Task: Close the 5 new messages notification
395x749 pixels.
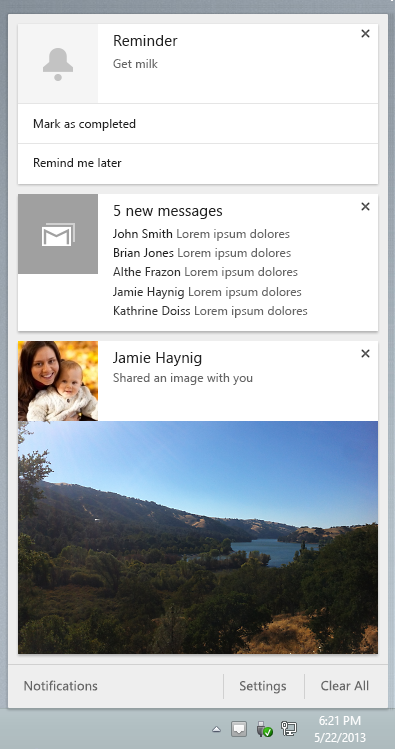Action: tap(365, 206)
